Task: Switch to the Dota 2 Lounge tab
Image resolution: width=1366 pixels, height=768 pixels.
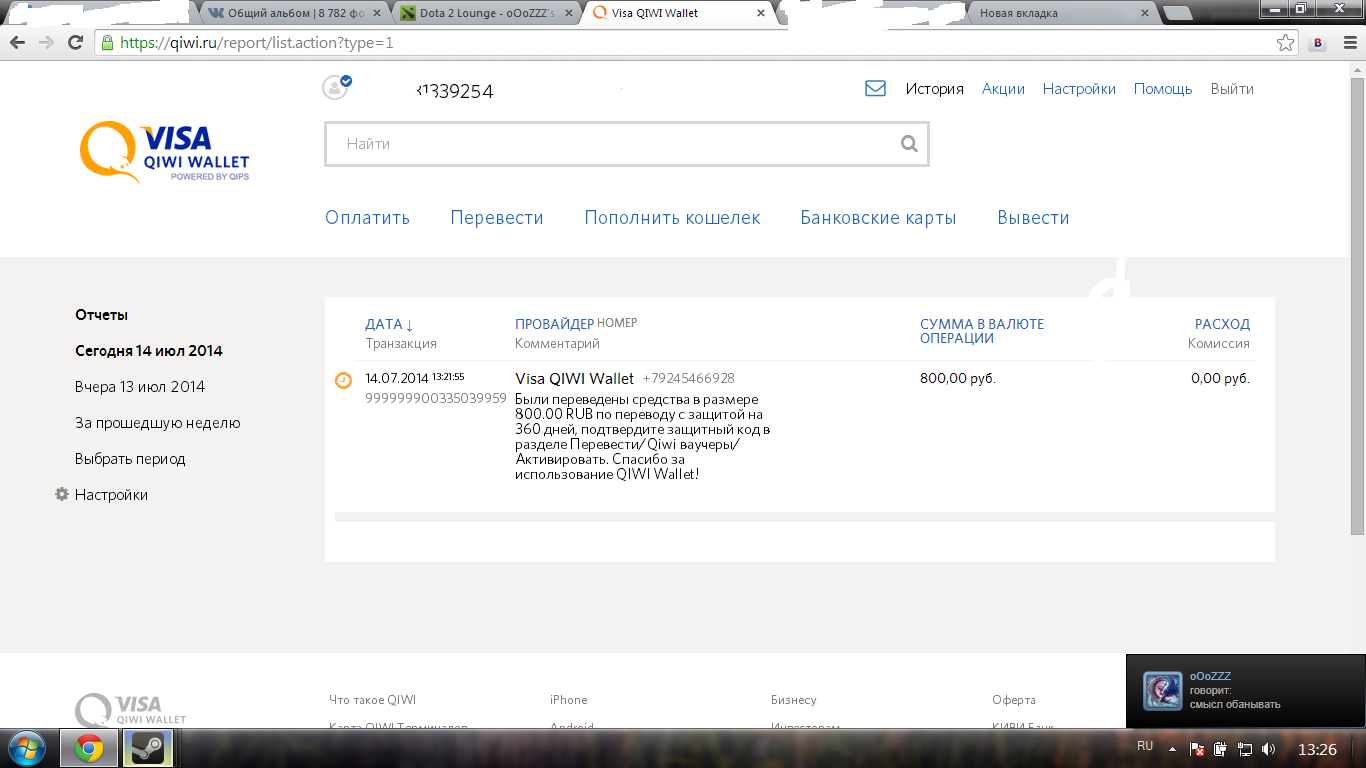Action: [485, 13]
